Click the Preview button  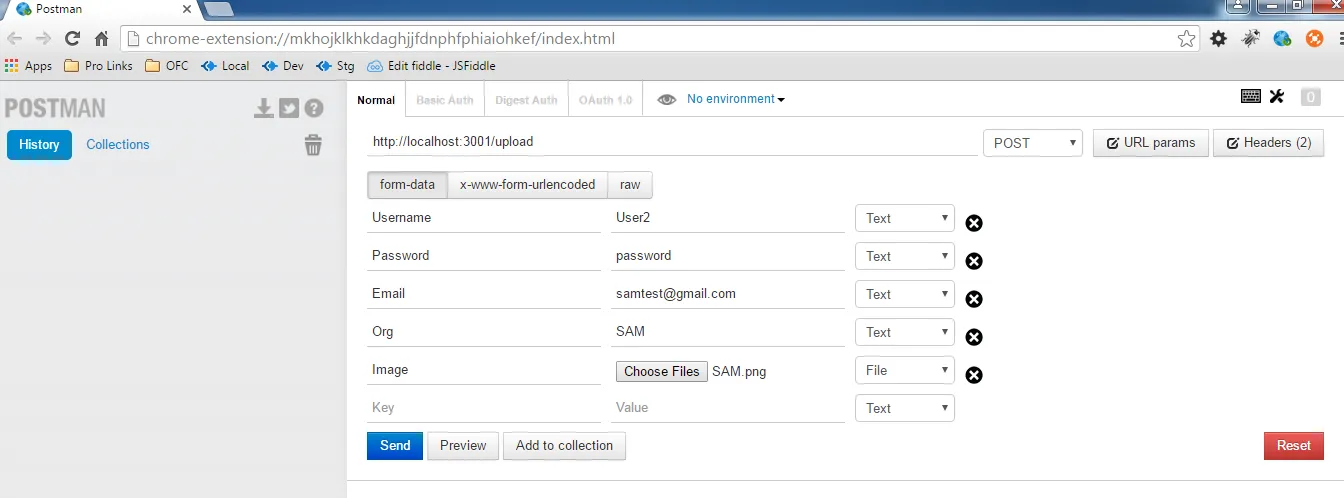[x=463, y=446]
